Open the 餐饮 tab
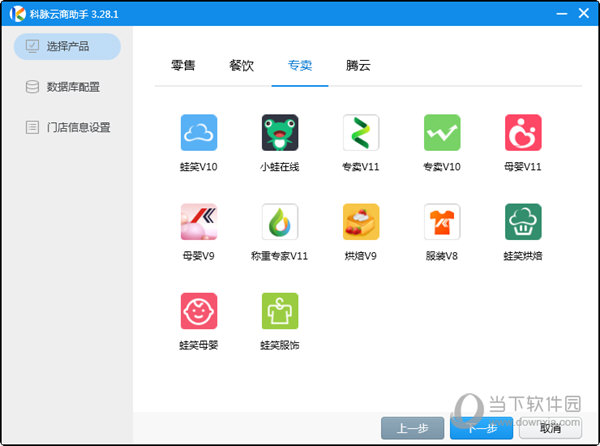 coord(241,65)
